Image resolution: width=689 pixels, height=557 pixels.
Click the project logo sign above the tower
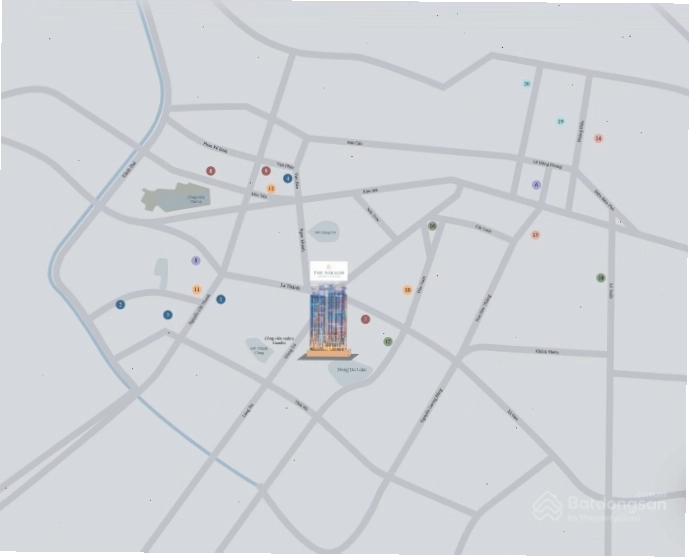[329, 272]
